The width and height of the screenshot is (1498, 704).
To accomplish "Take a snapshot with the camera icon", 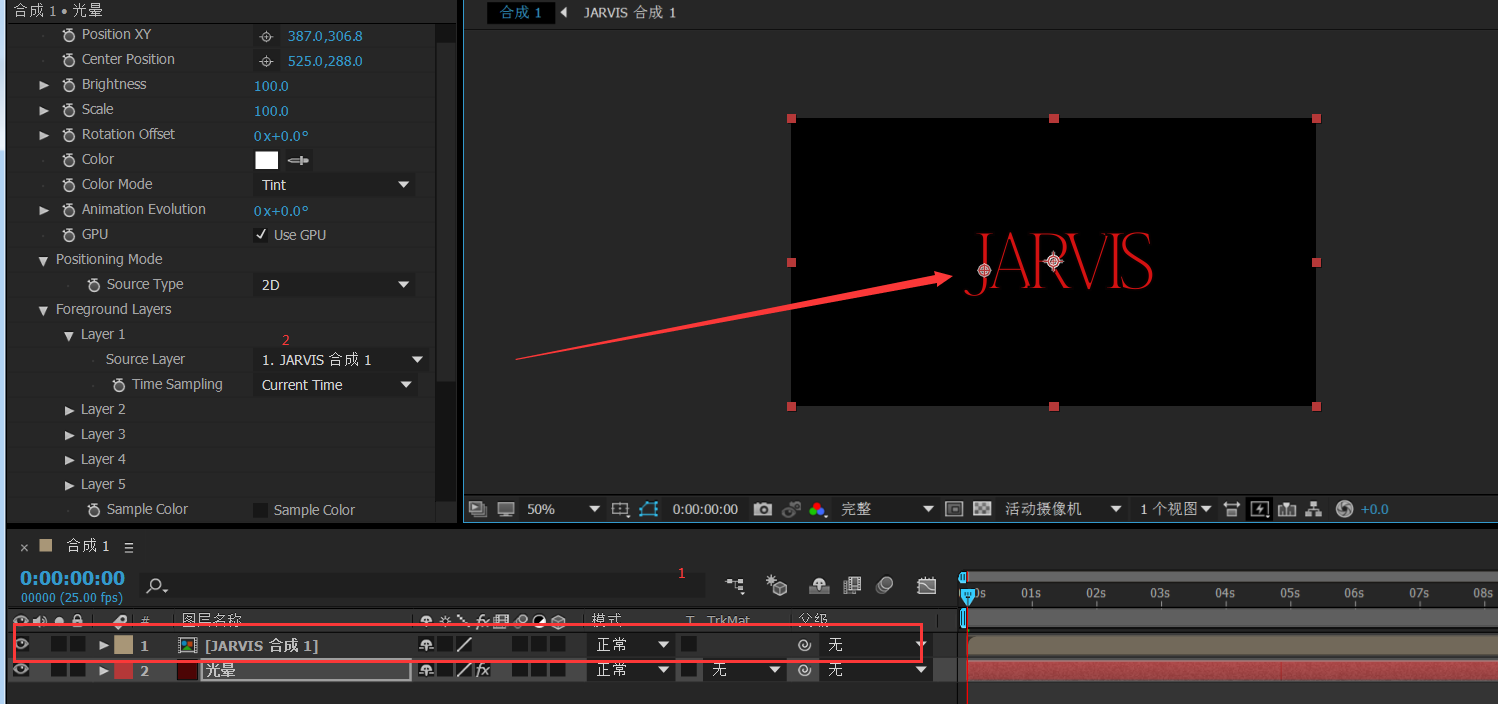I will [x=763, y=509].
